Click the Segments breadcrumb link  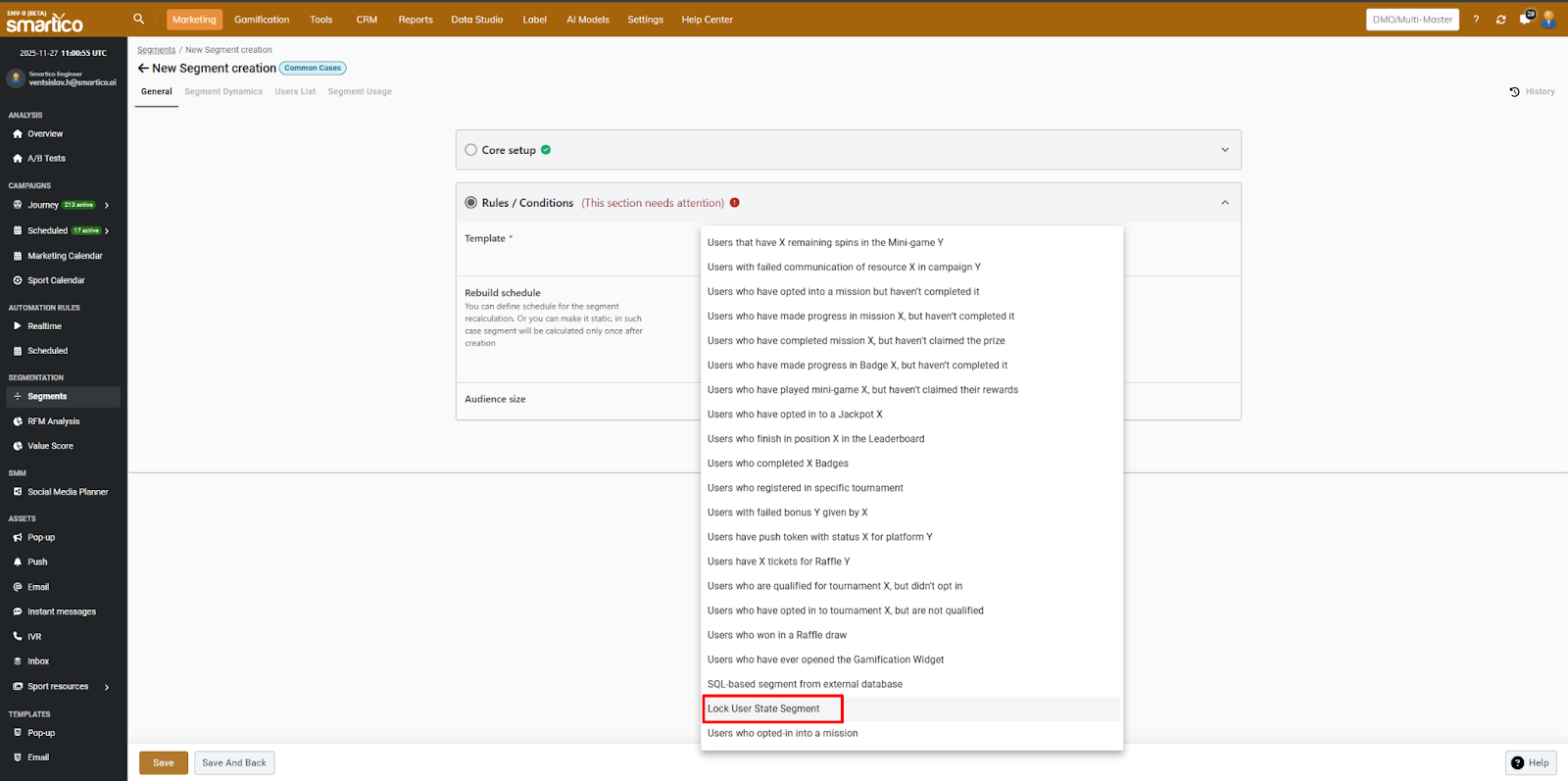[156, 50]
